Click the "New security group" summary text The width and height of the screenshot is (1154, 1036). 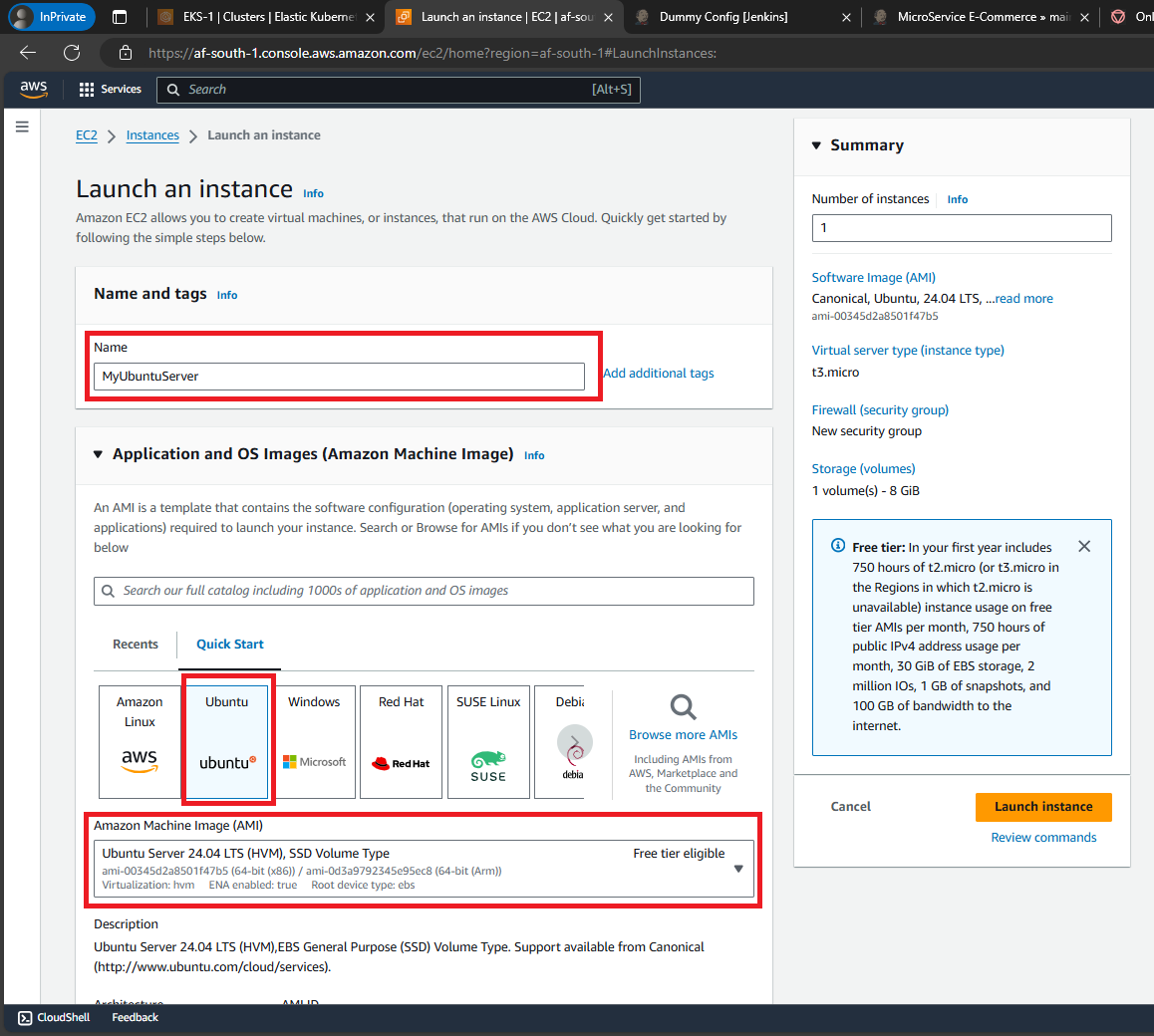(x=866, y=431)
